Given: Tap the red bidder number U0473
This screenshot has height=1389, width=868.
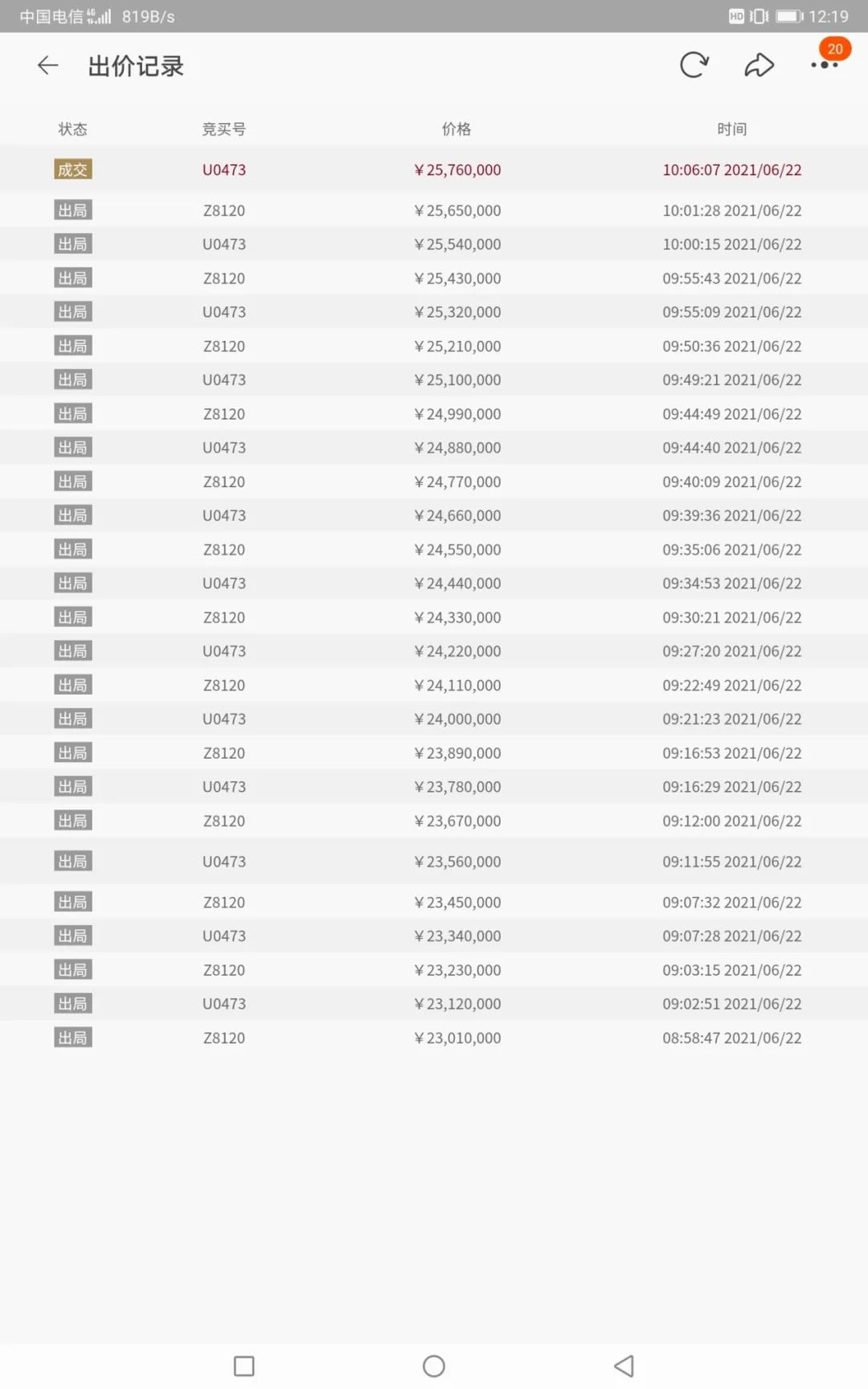Looking at the screenshot, I should [224, 170].
